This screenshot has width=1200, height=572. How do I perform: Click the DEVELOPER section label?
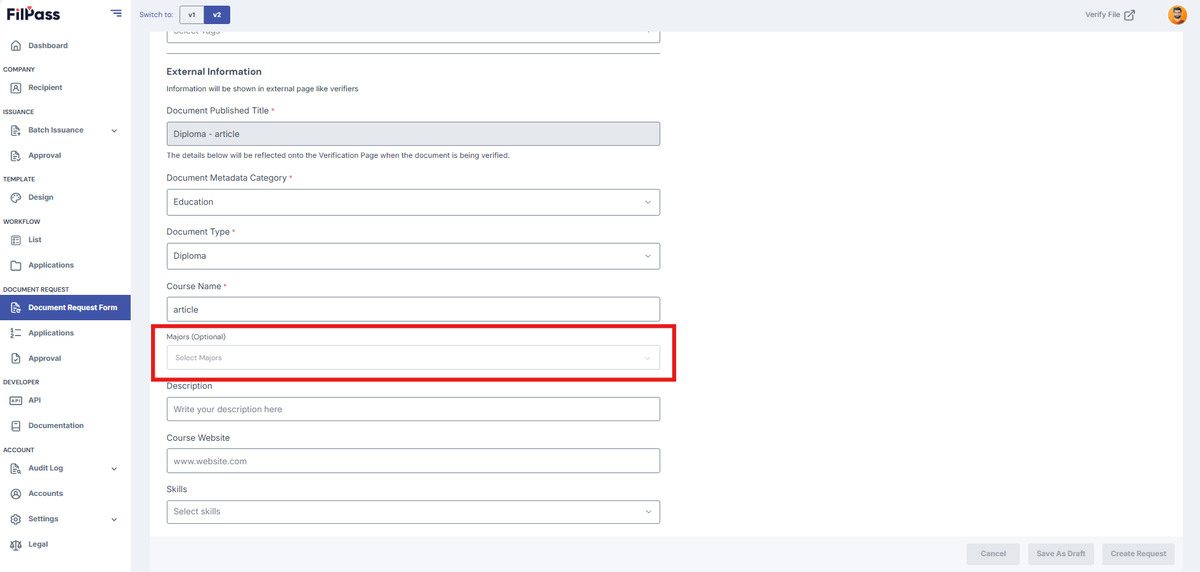point(21,382)
